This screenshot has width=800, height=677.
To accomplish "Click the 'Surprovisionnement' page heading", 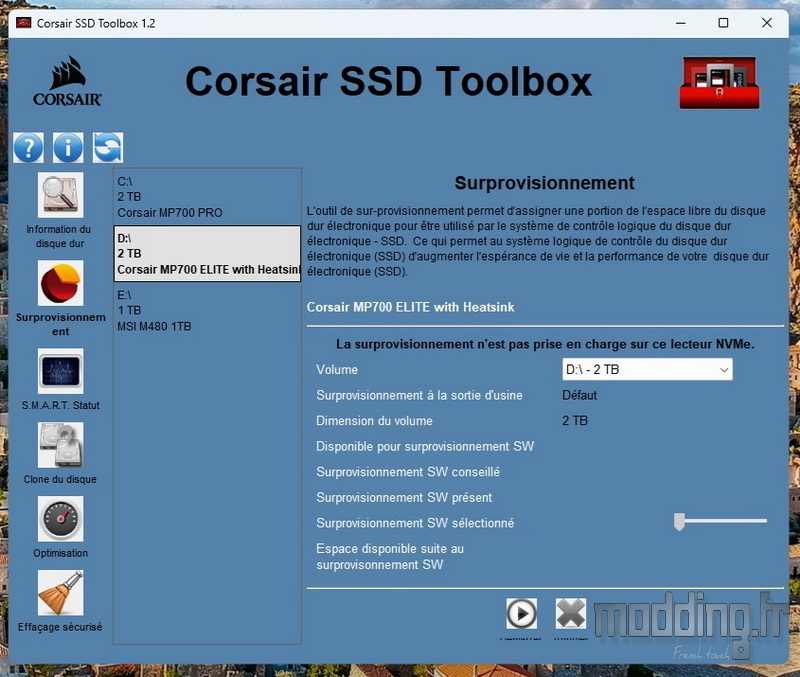I will tap(544, 183).
